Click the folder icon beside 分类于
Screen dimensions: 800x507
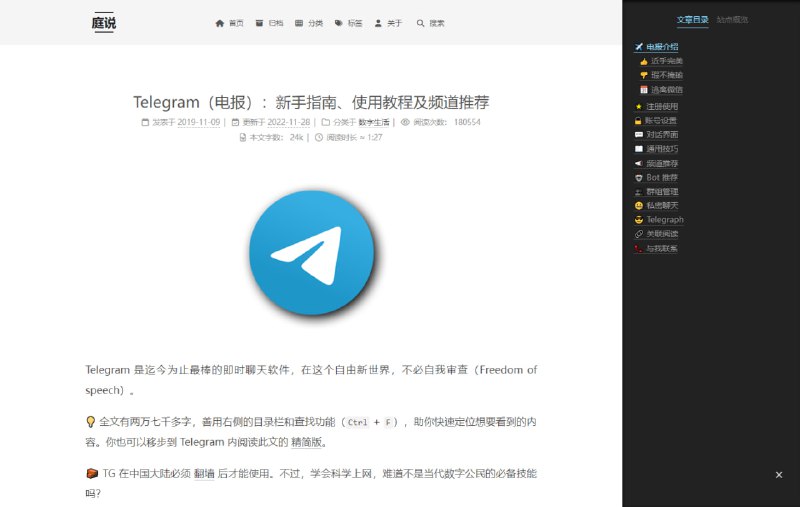[x=326, y=122]
